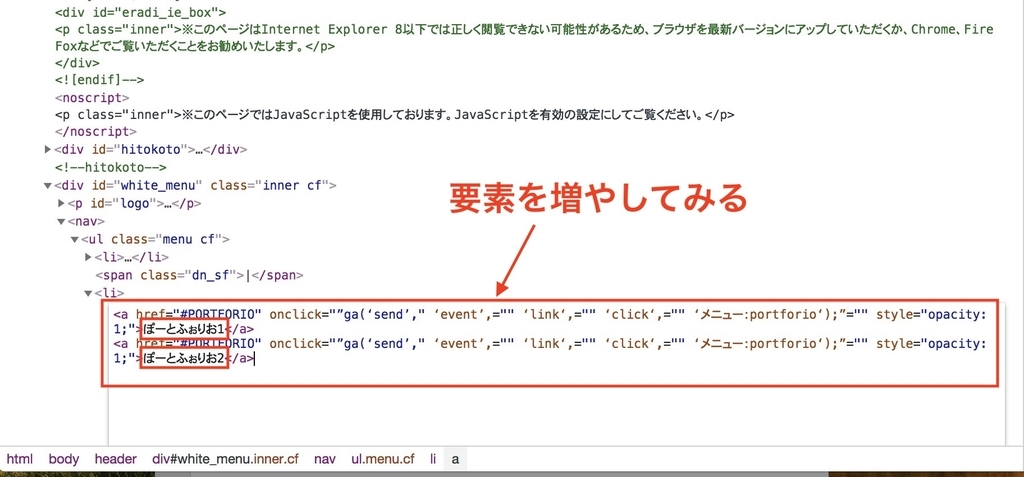Click the div id="eradi_ie_box" line
The image size is (1024, 477).
141,12
